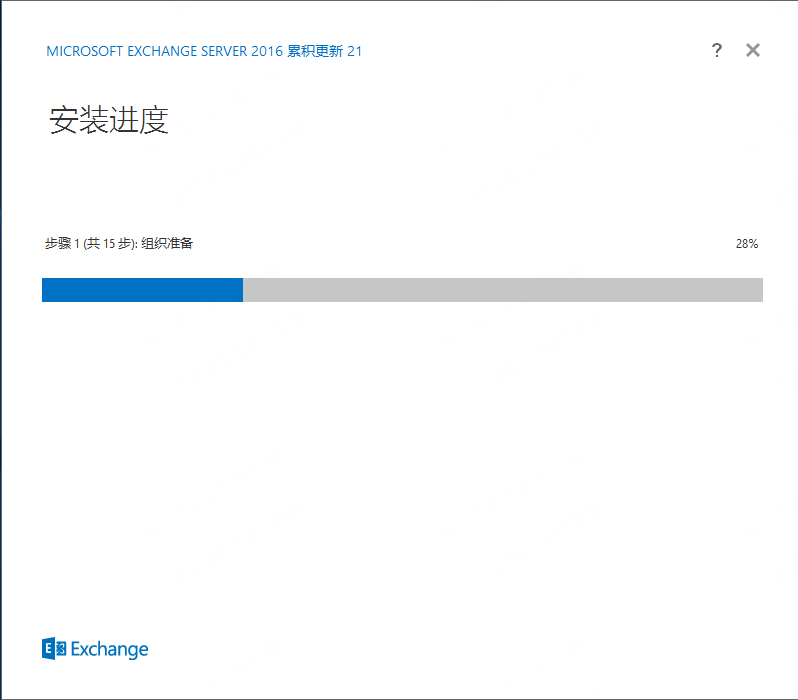Click the 安装进度 heading
Image resolution: width=798 pixels, height=700 pixels.
click(x=108, y=121)
